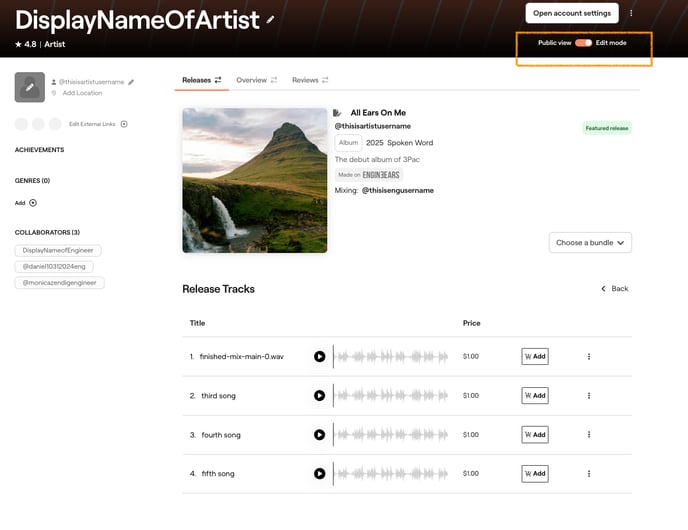Click the plus icon to edit external links

click(124, 124)
